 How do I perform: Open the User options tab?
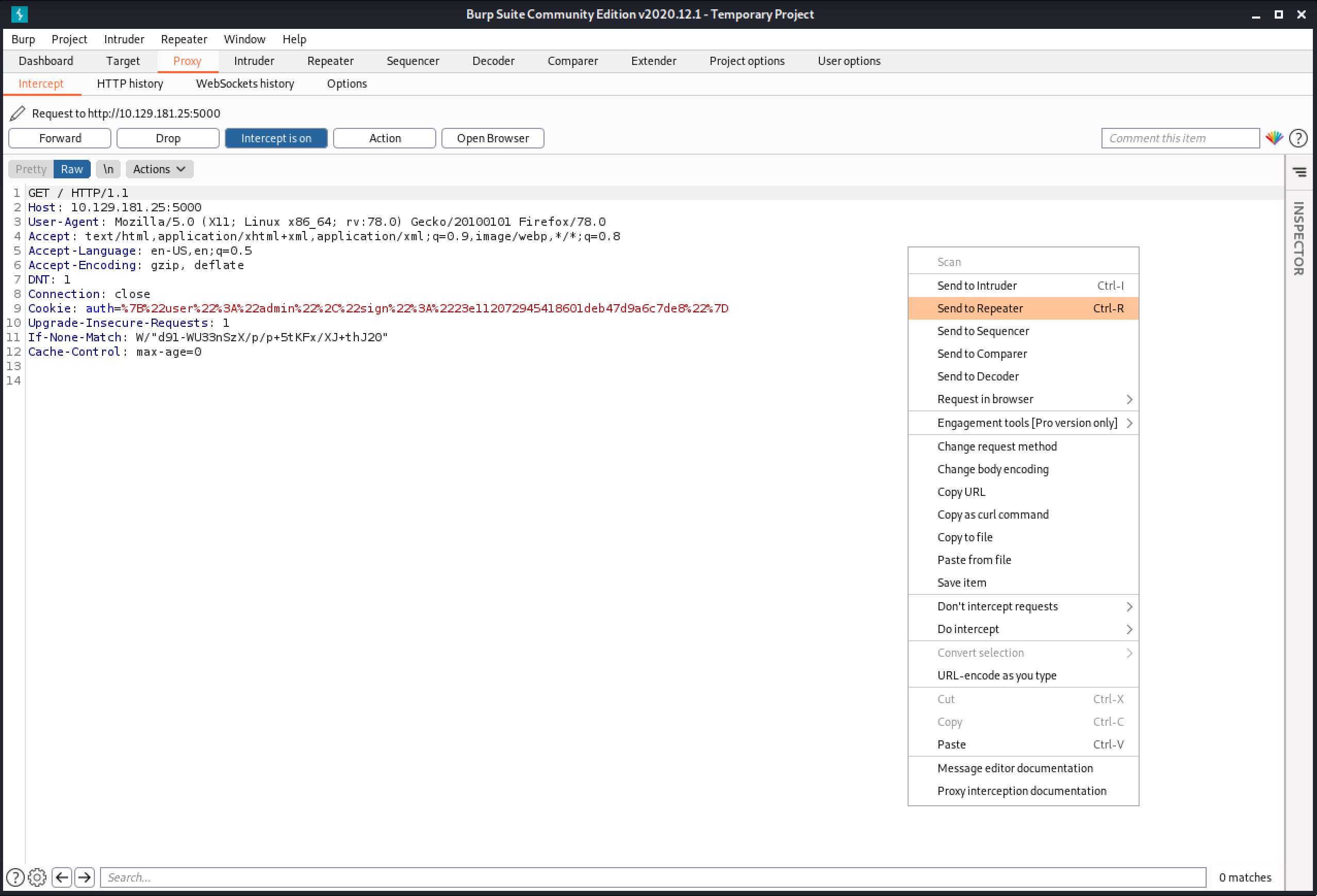point(849,61)
